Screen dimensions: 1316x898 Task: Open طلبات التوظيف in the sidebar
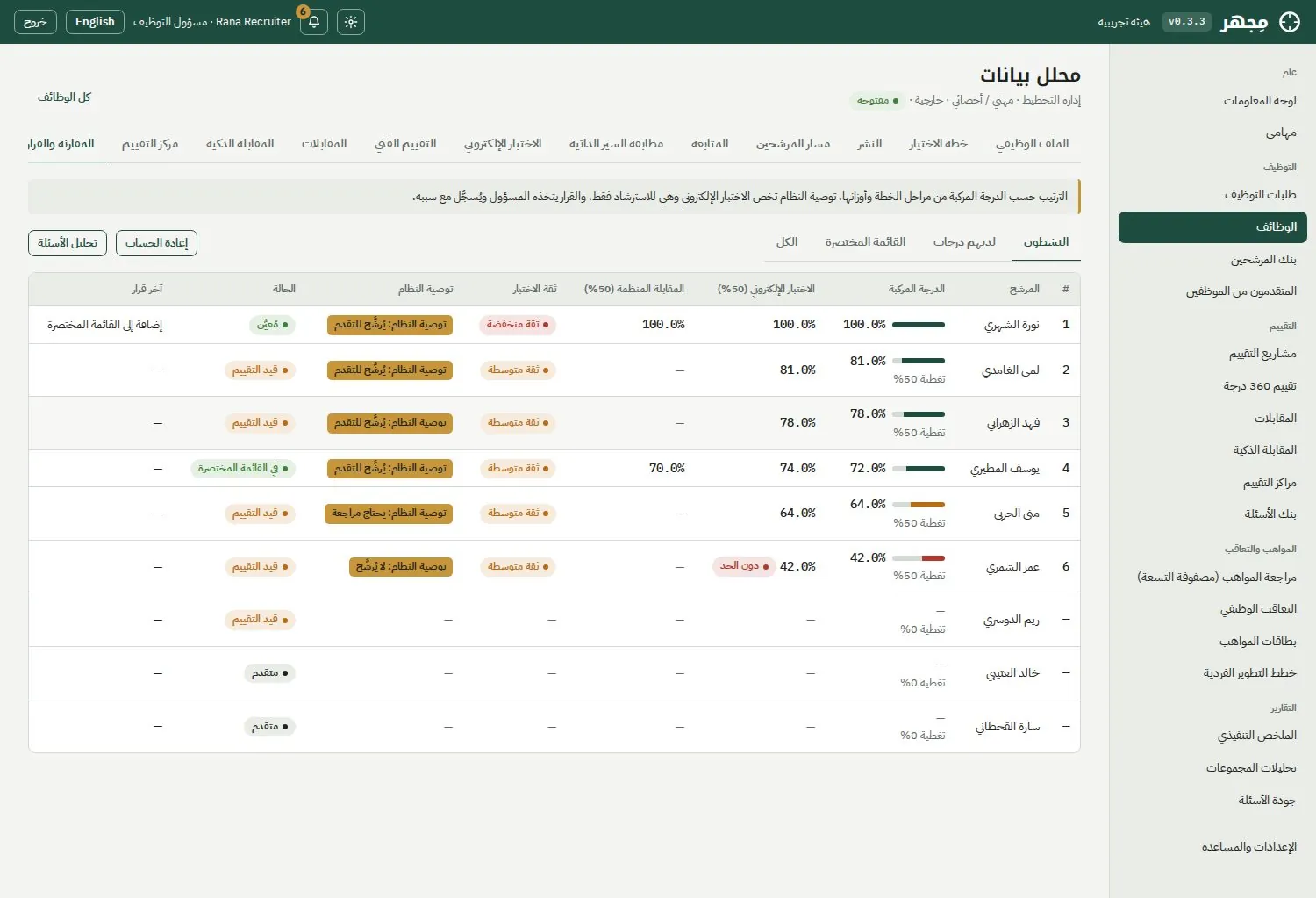[1212, 195]
